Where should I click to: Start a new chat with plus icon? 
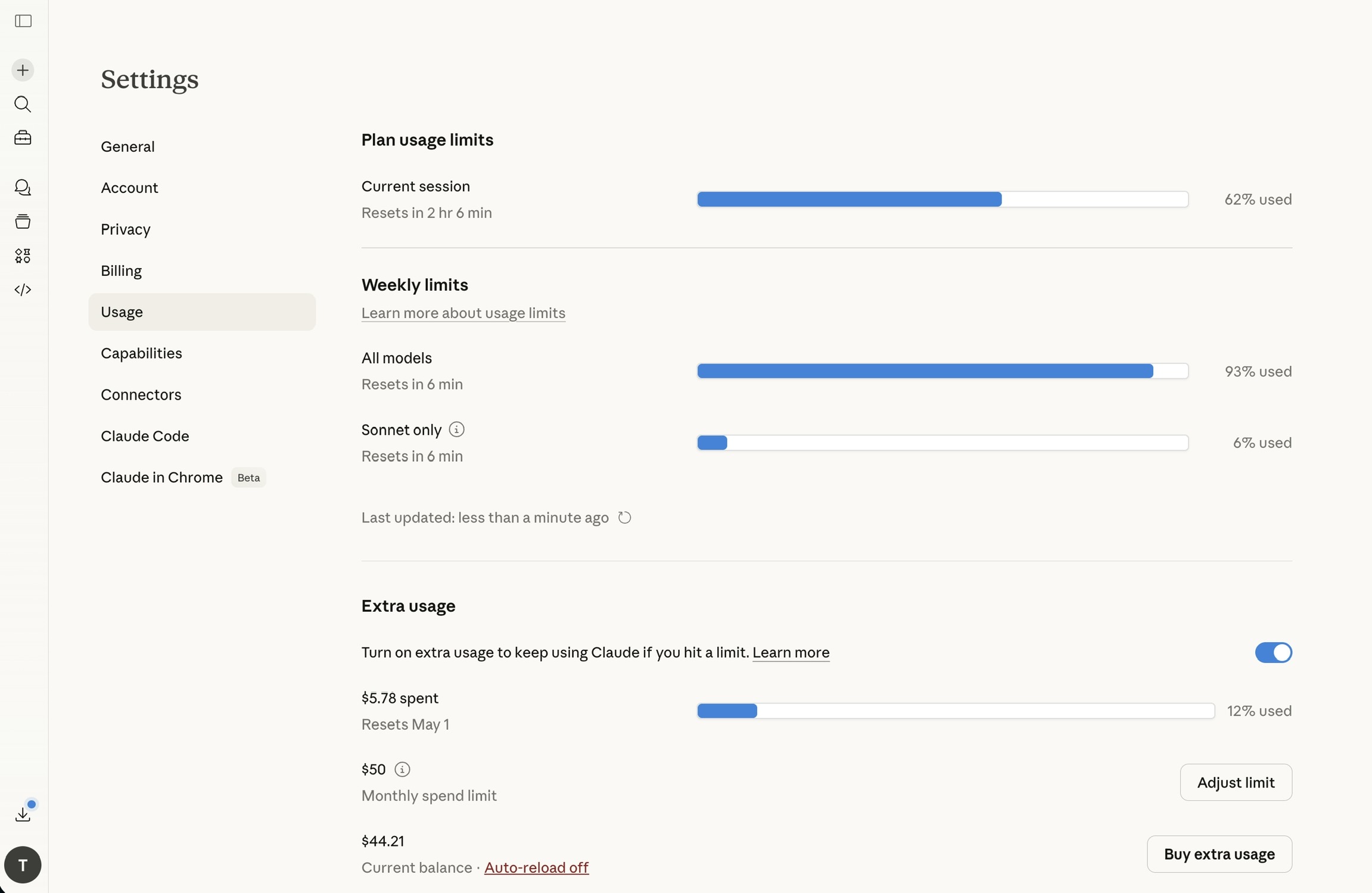[x=23, y=70]
